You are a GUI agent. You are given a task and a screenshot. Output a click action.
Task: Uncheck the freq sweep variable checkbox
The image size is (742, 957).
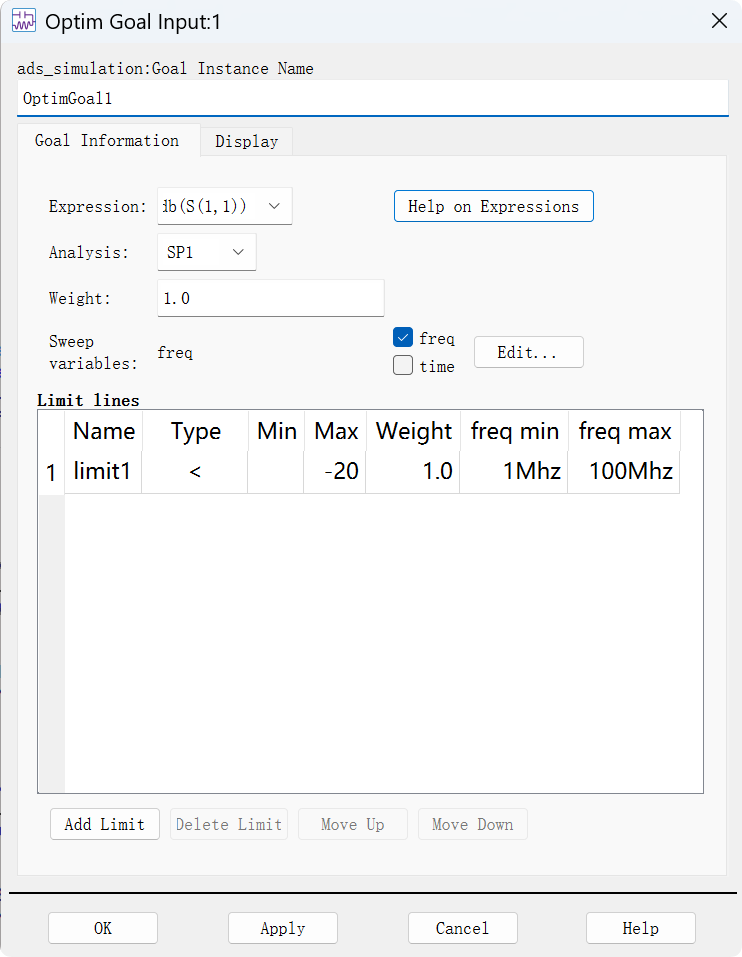(x=403, y=337)
